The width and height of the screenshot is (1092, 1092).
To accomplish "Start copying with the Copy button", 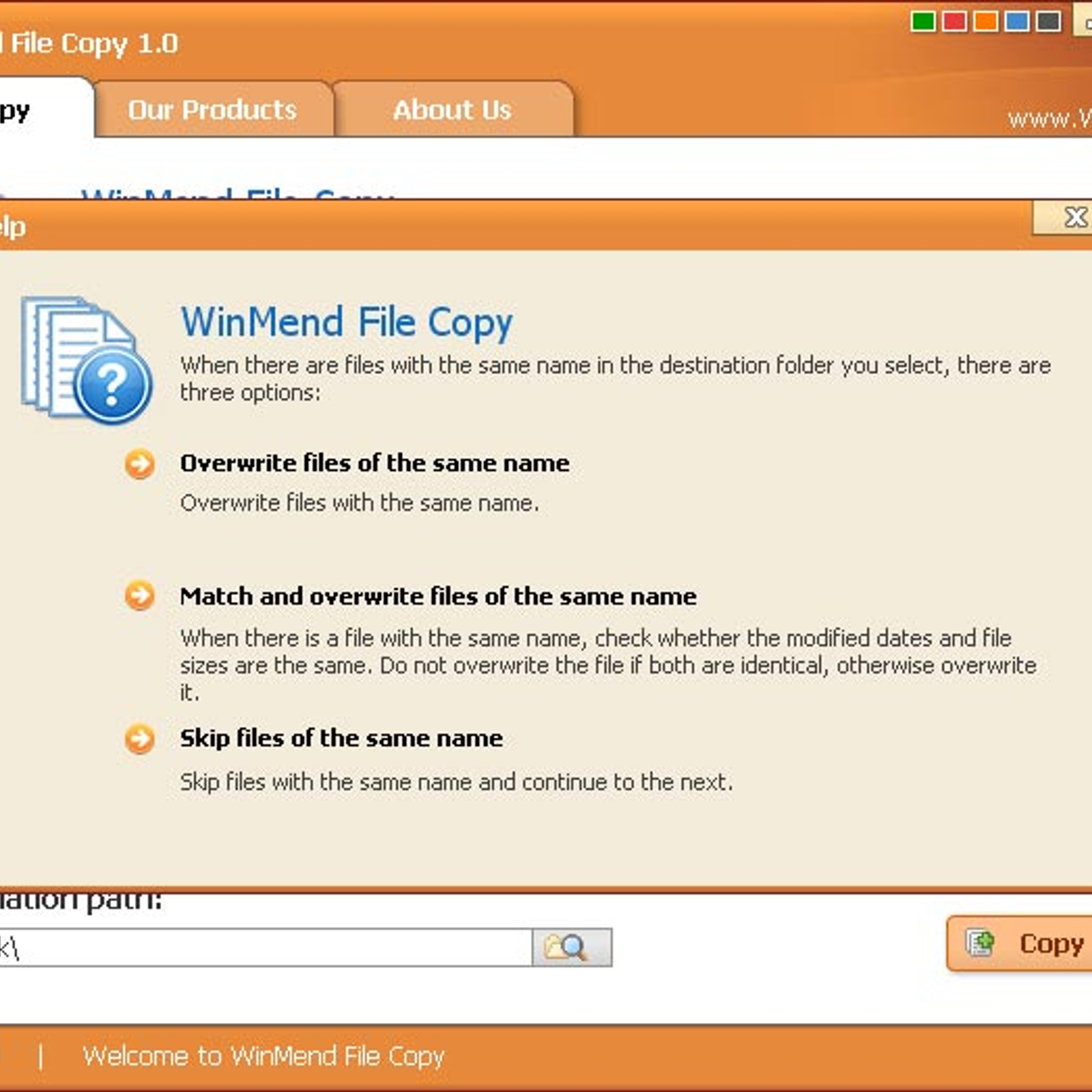I will (1020, 944).
